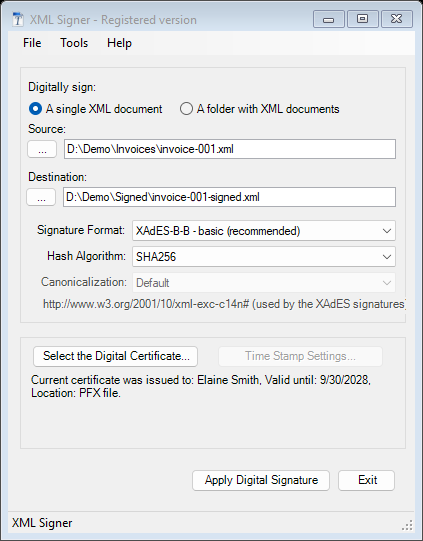Expand the Signature Format dropdown
423x541 pixels.
click(264, 230)
